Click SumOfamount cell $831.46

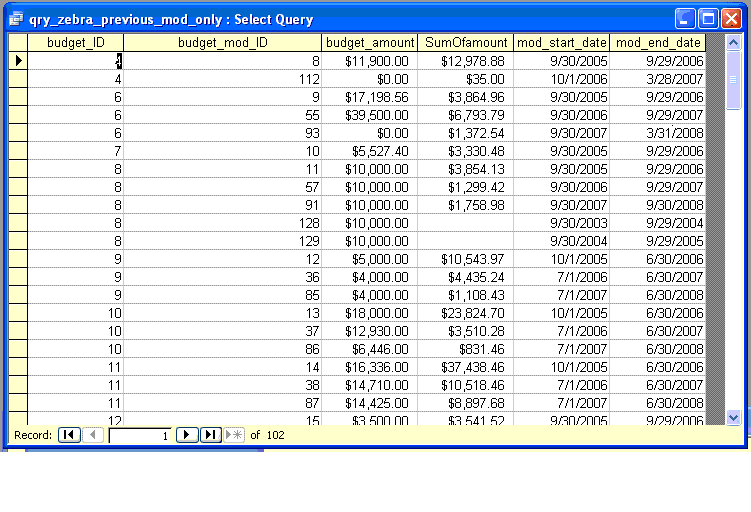[x=466, y=349]
